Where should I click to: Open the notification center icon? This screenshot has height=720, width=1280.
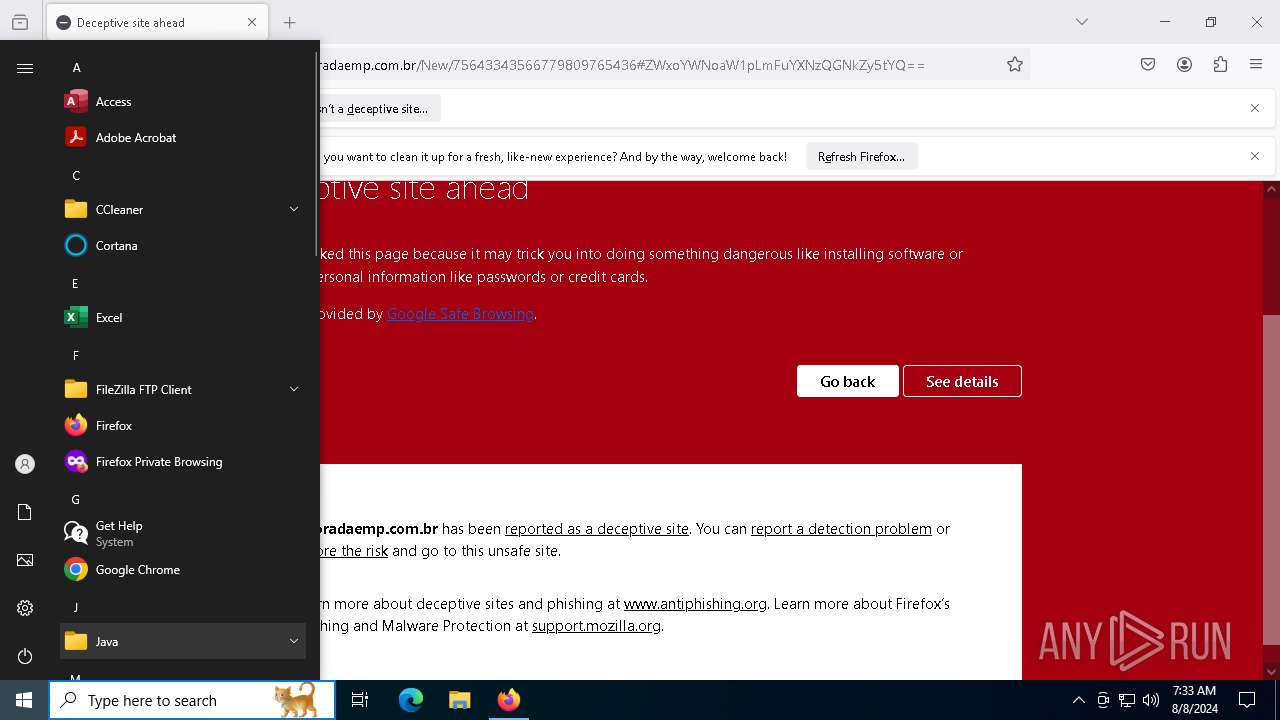(x=1247, y=700)
